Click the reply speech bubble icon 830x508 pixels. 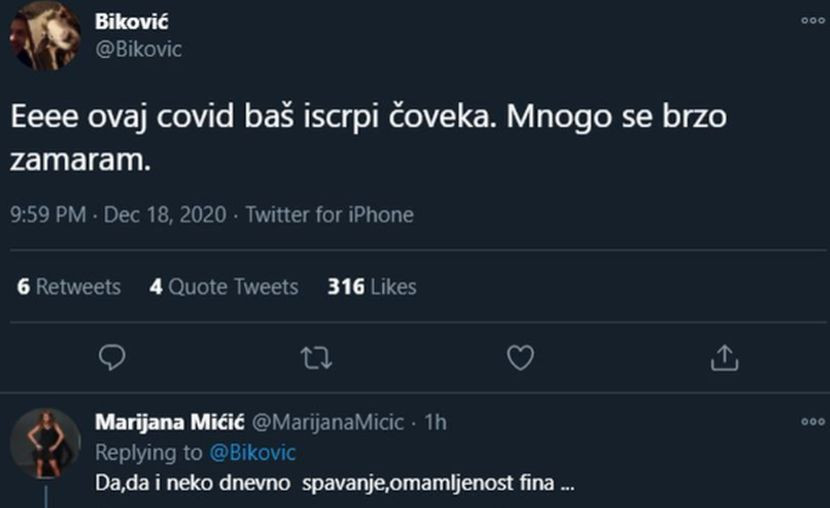[113, 357]
